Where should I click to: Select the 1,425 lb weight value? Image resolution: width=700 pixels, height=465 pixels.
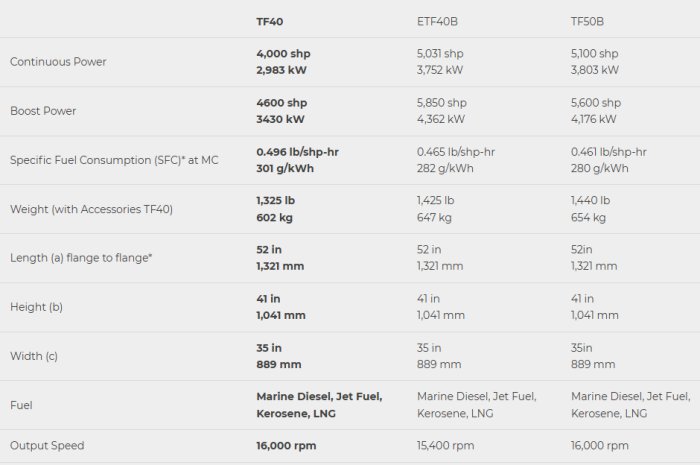(x=435, y=200)
